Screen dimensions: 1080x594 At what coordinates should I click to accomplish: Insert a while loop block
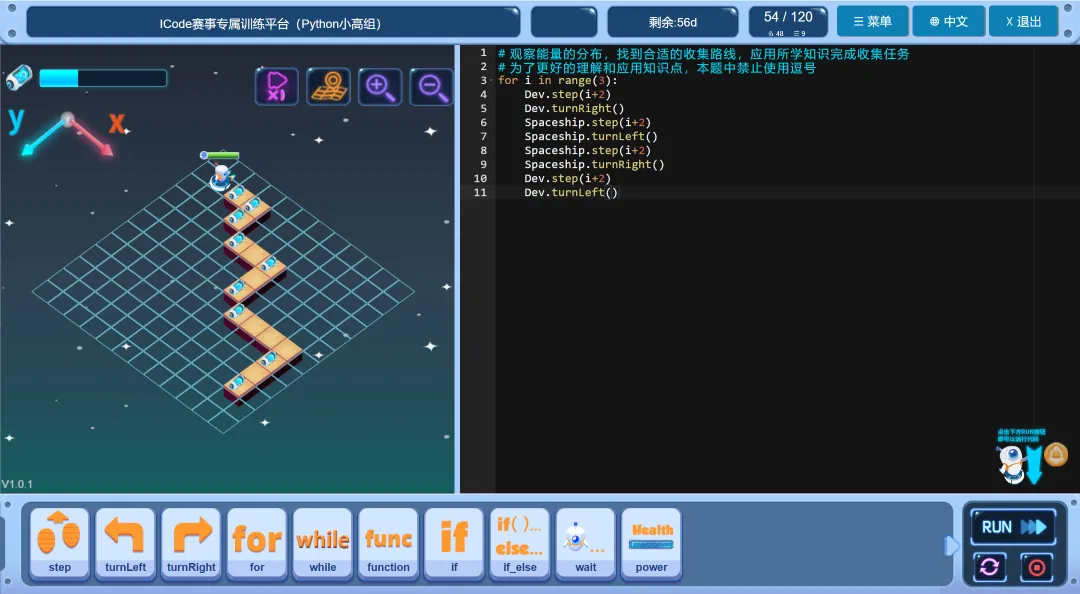point(322,544)
